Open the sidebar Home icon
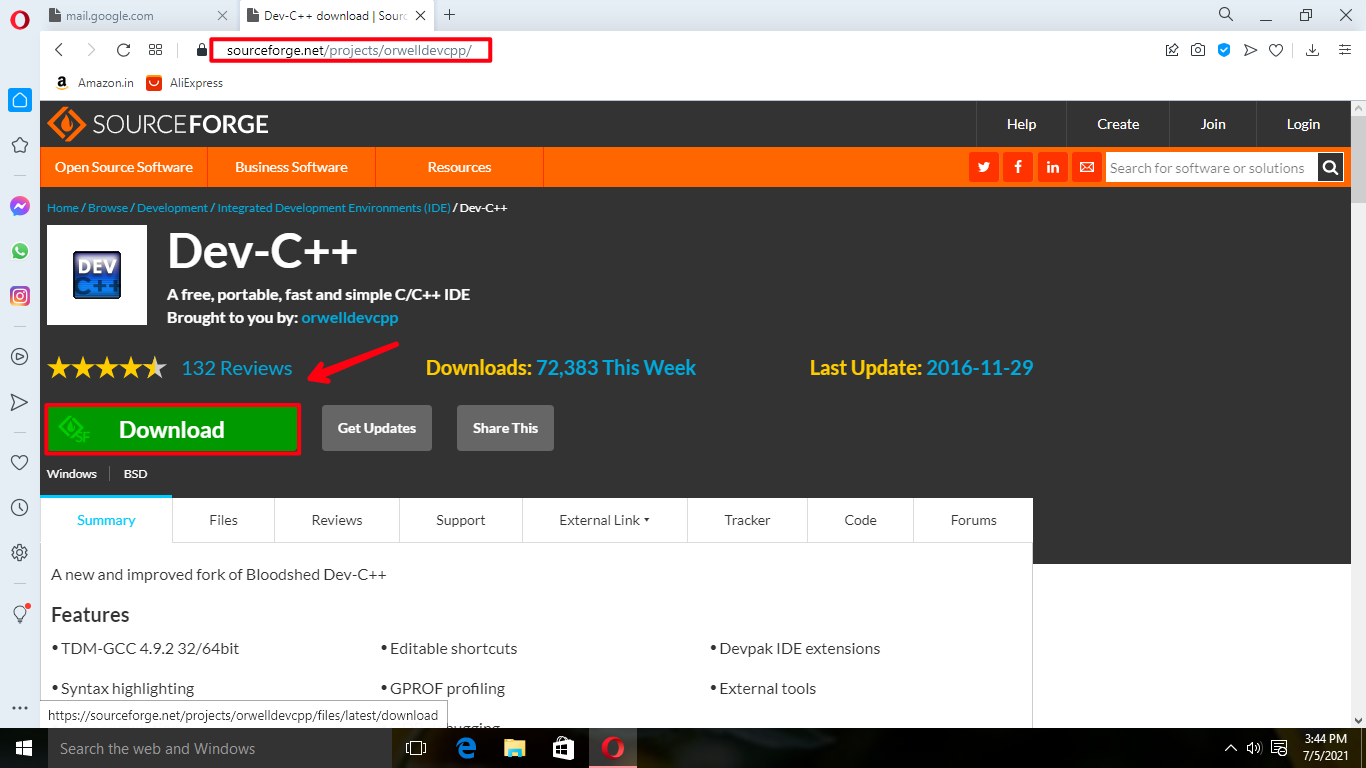Image resolution: width=1366 pixels, height=768 pixels. tap(20, 100)
